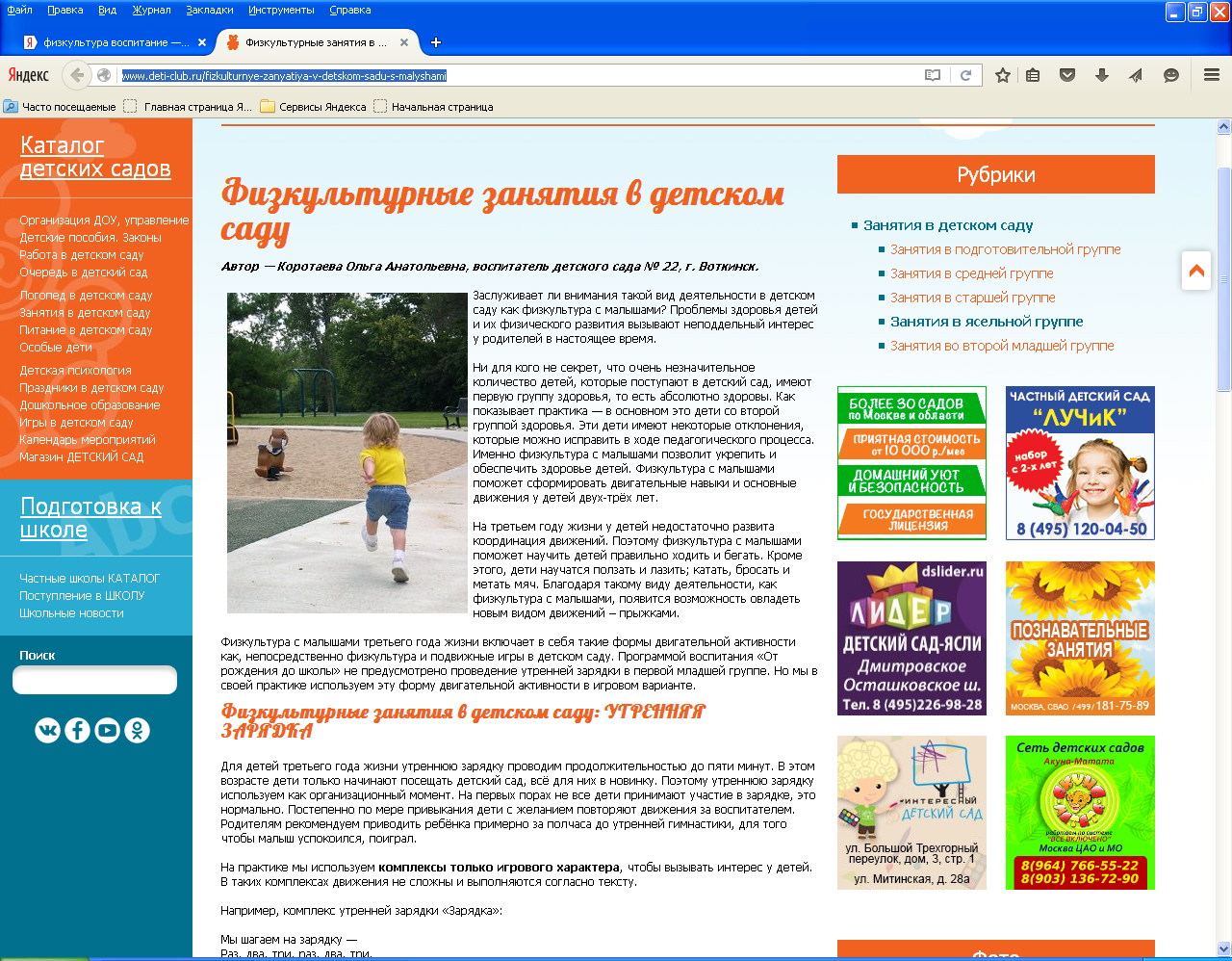1232x961 pixels.
Task: Open Частные школы КАТАЛОГ link
Action: [x=90, y=579]
